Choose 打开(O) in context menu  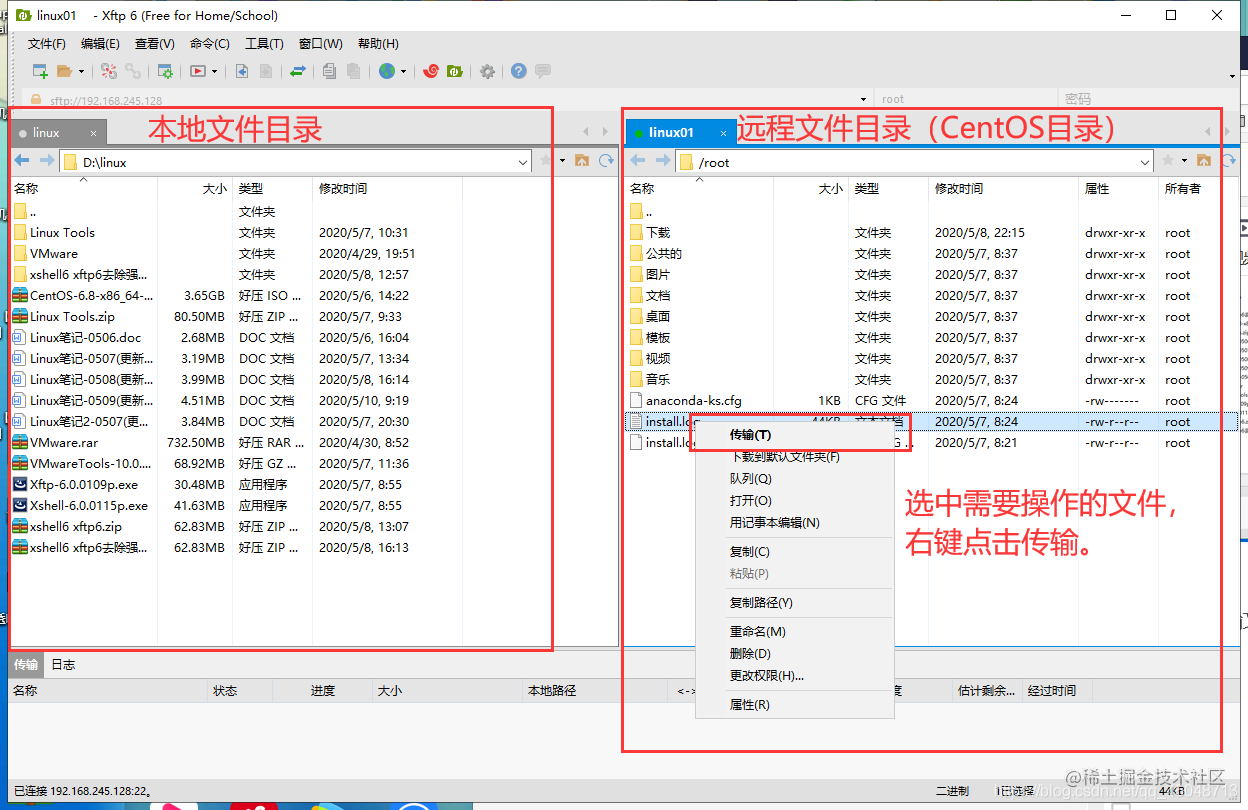pos(794,501)
